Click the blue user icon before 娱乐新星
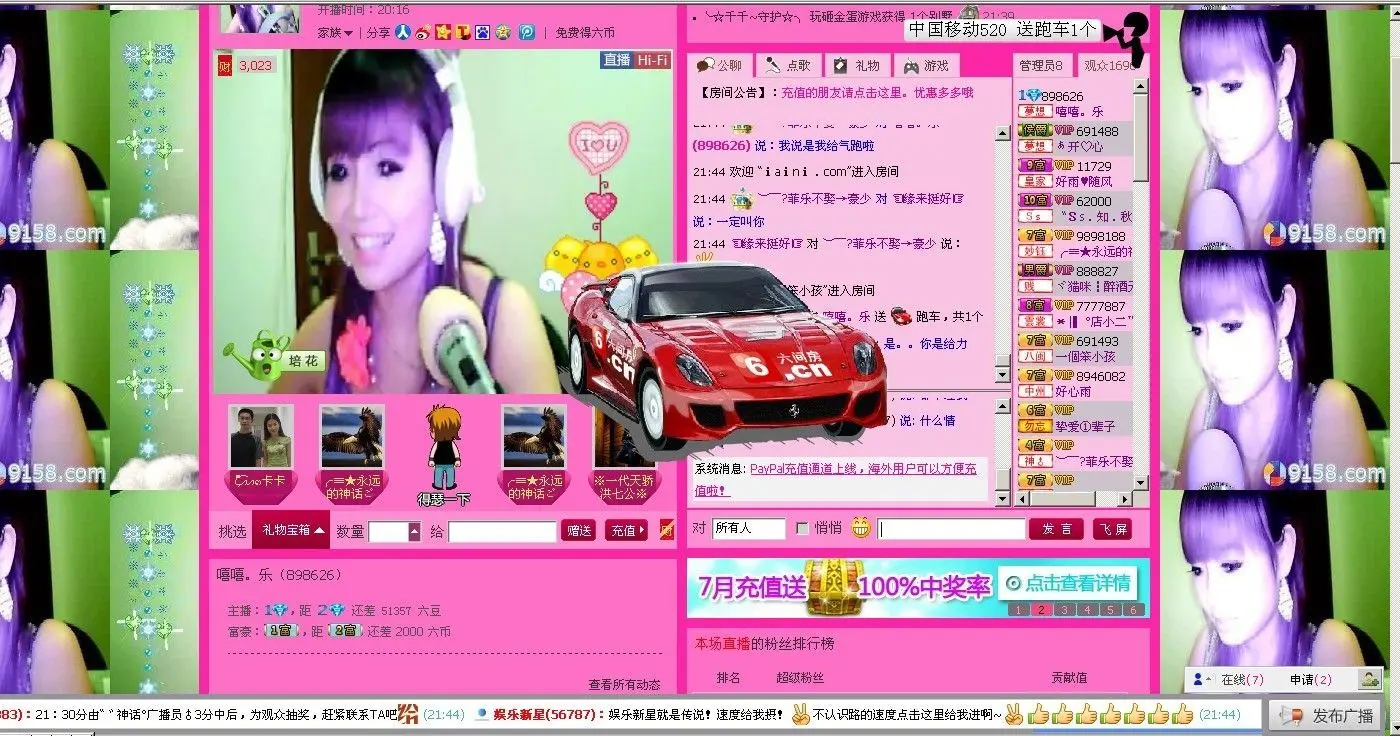Image resolution: width=1400 pixels, height=736 pixels. pyautogui.click(x=482, y=715)
